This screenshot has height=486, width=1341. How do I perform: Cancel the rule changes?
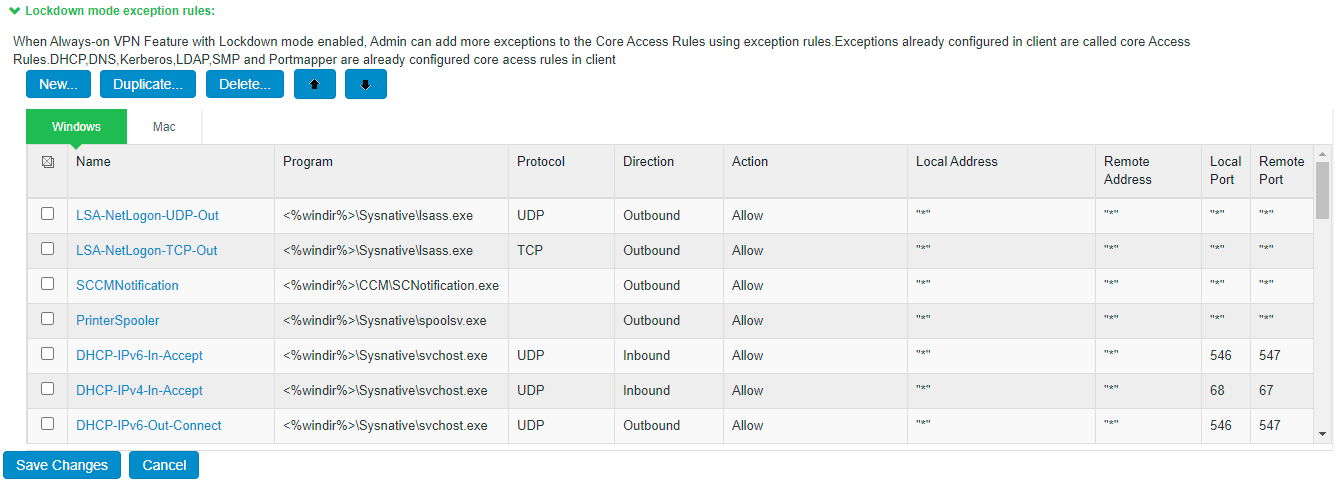click(164, 465)
